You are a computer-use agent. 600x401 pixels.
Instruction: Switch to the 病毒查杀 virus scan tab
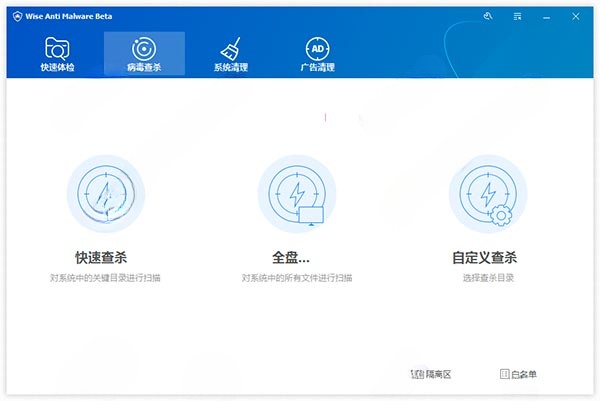pyautogui.click(x=144, y=54)
